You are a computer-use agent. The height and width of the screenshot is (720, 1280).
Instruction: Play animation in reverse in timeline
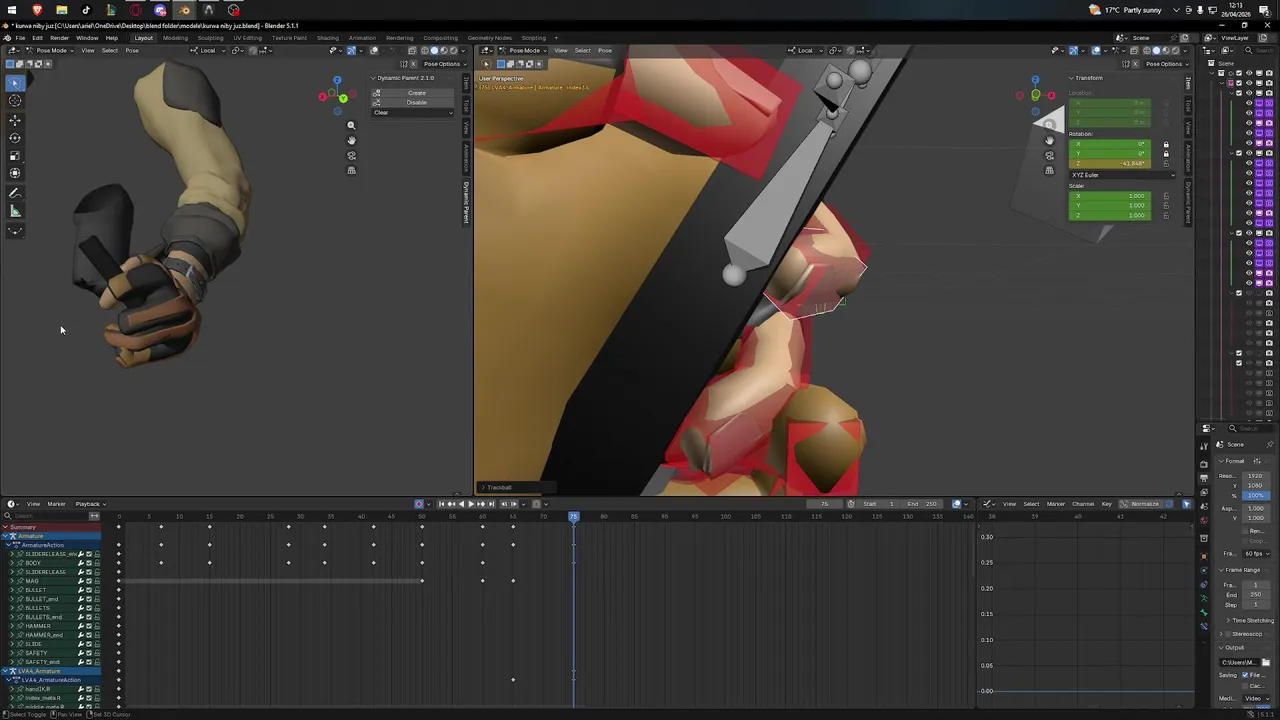(461, 504)
